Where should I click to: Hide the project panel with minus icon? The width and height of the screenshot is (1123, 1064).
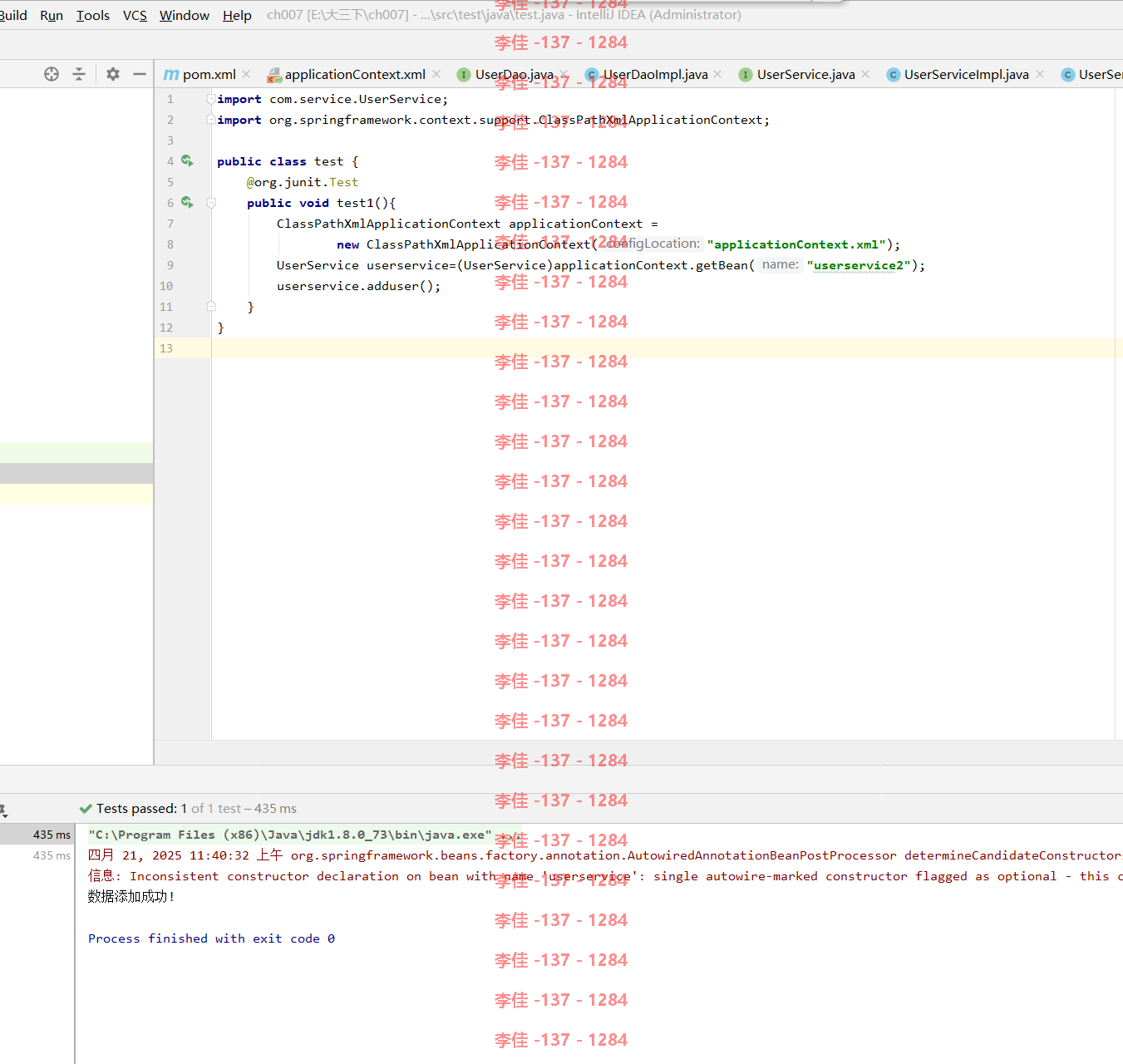[140, 74]
